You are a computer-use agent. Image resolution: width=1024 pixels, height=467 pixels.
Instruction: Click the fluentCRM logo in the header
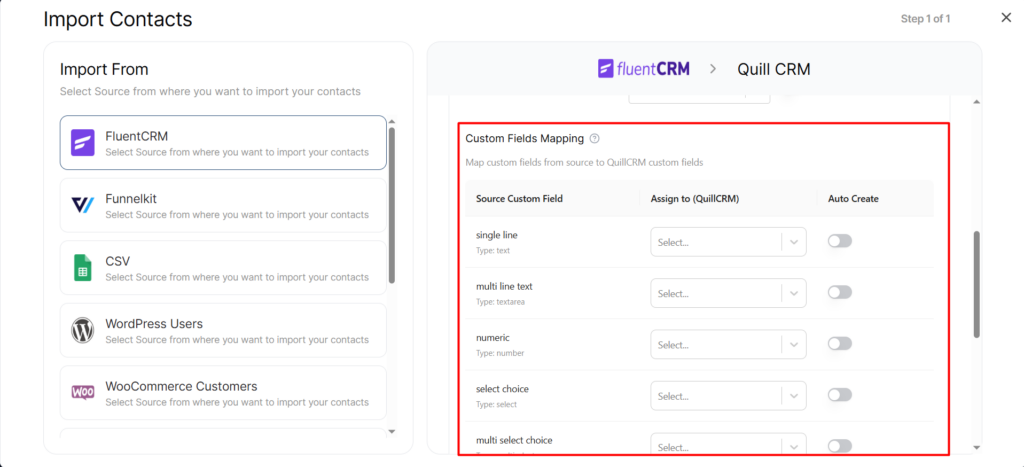pyautogui.click(x=643, y=69)
